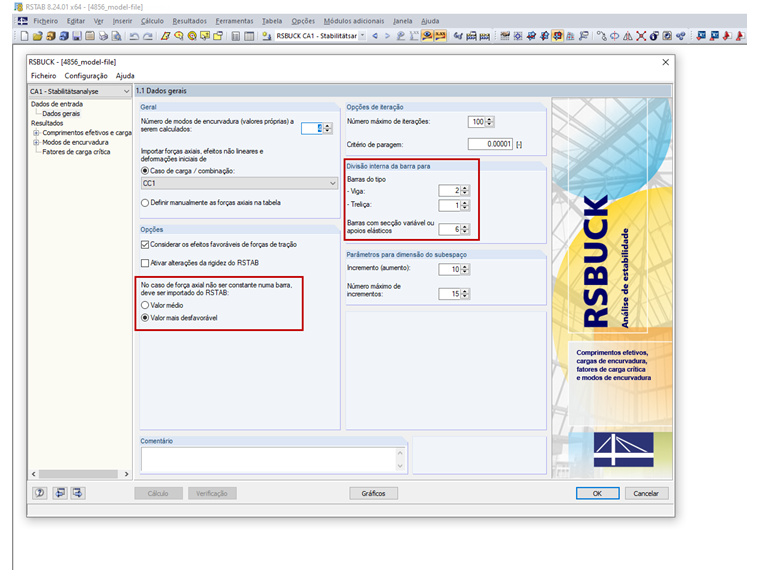Viewport: 760px width, 570px height.
Task: Click the mirror triangle icon in toolbar
Action: [x=628, y=36]
